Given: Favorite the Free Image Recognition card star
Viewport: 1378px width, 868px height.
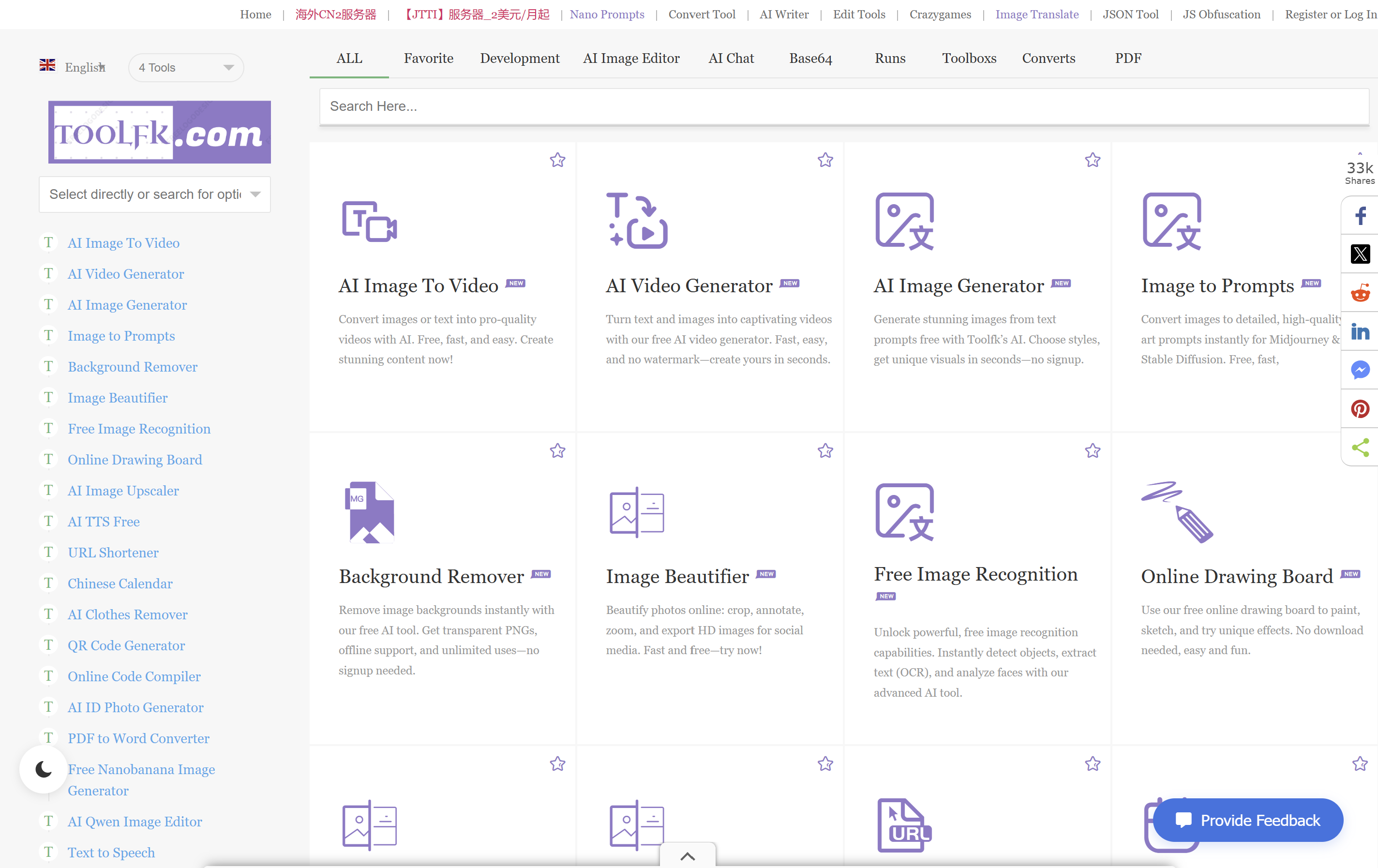Looking at the screenshot, I should [1093, 451].
